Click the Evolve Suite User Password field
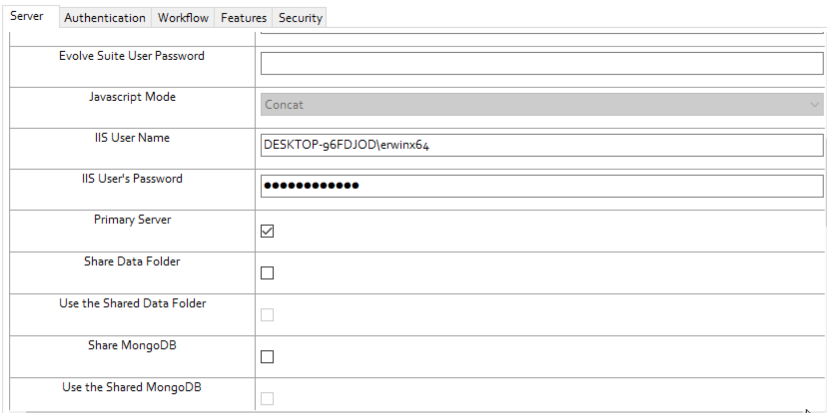This screenshot has height=413, width=827. pos(541,64)
